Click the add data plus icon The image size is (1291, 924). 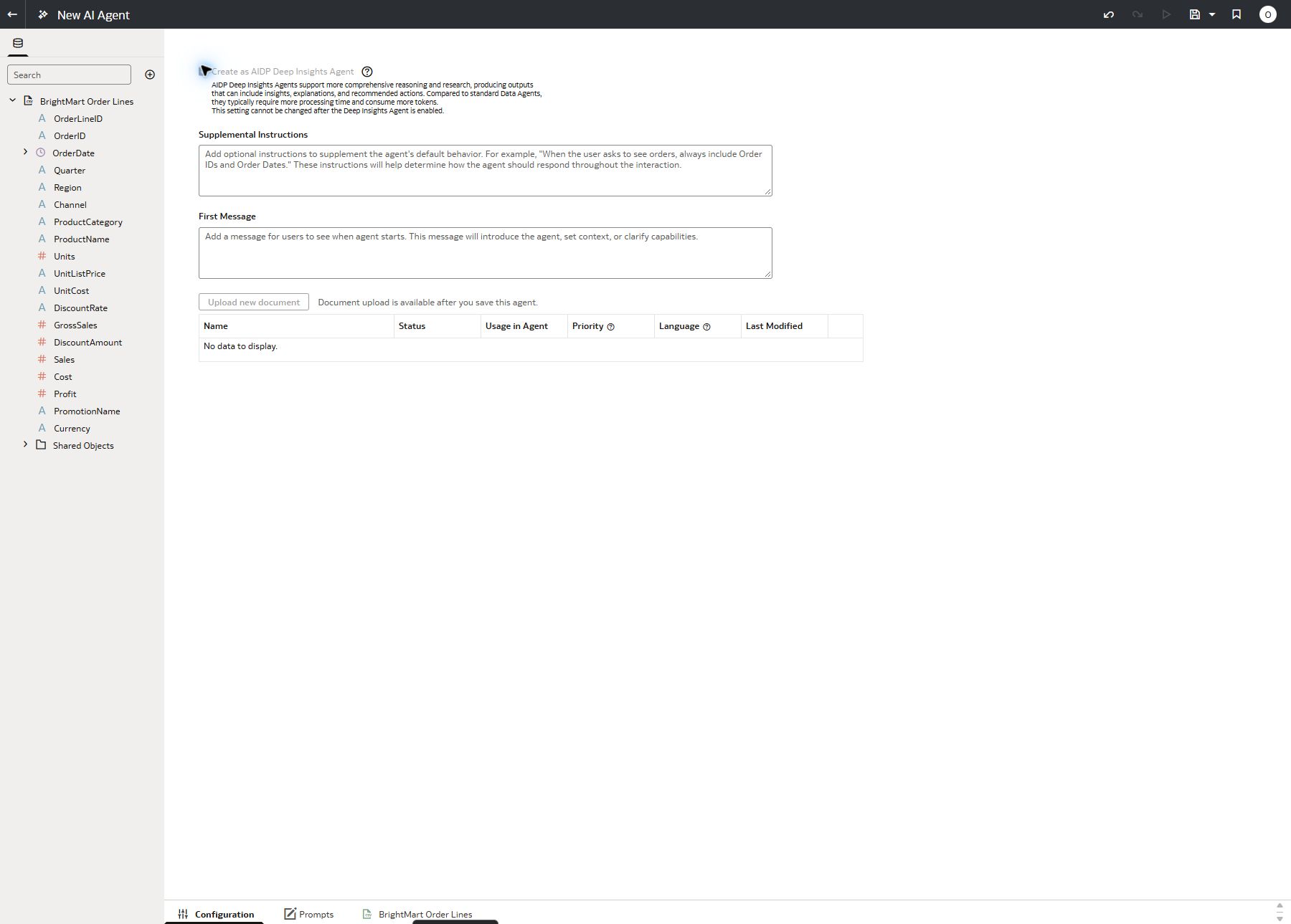(150, 75)
